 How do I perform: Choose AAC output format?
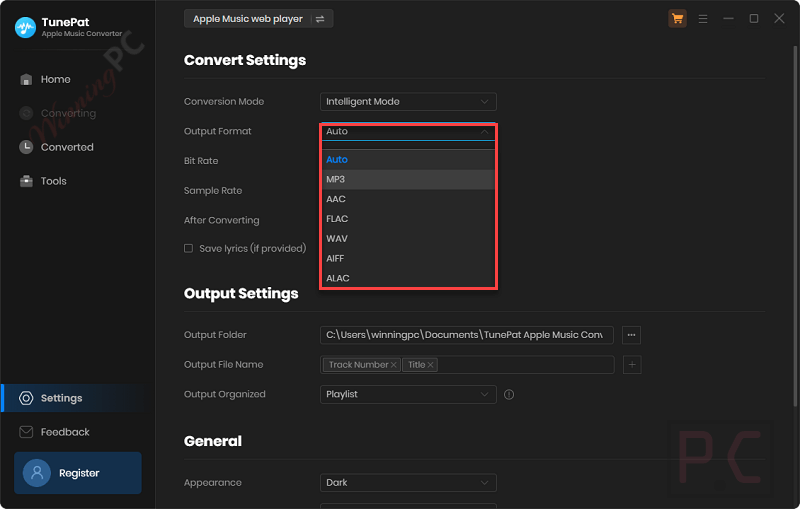coord(408,199)
